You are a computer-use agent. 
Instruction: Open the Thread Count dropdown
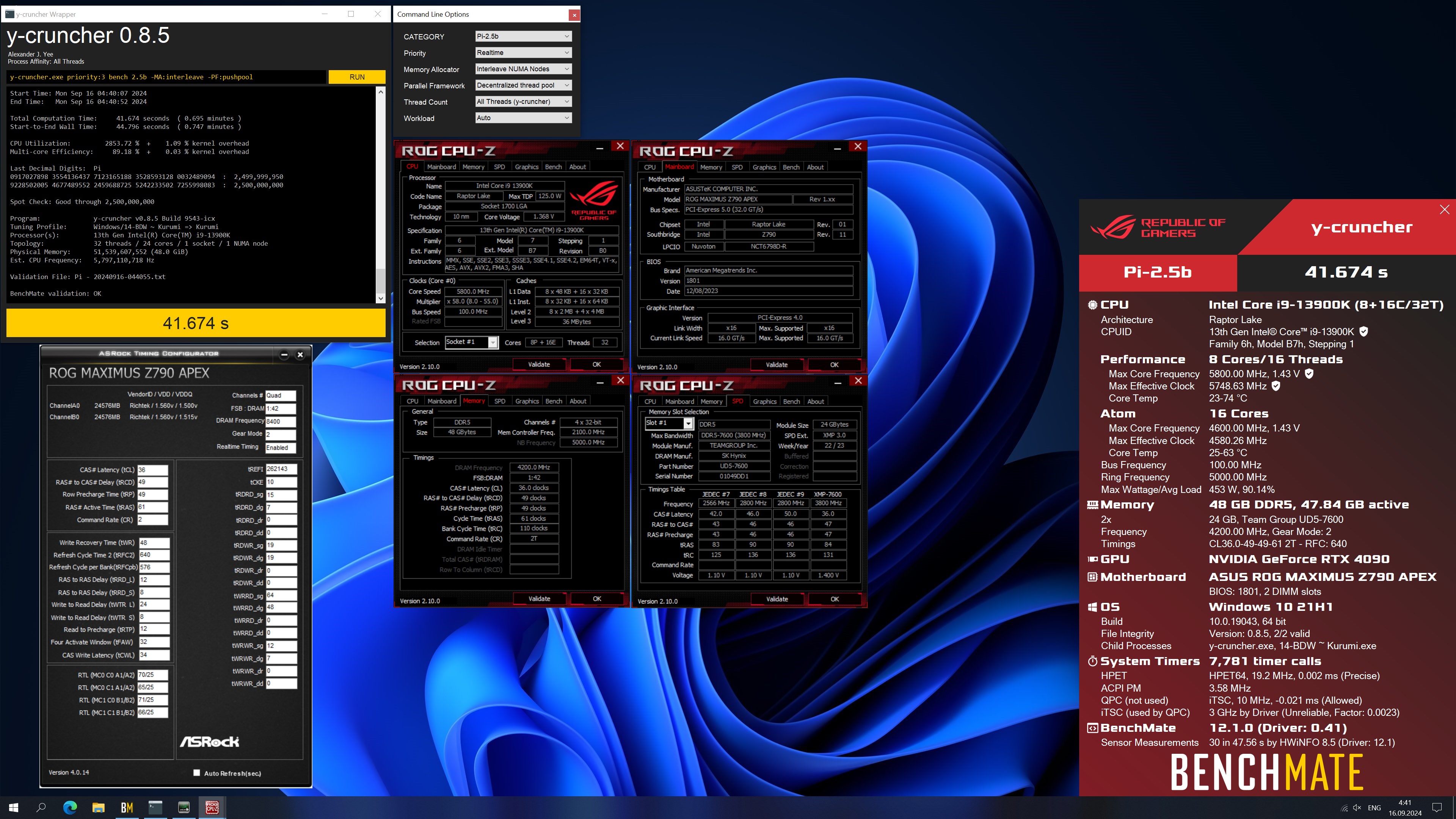click(x=523, y=102)
